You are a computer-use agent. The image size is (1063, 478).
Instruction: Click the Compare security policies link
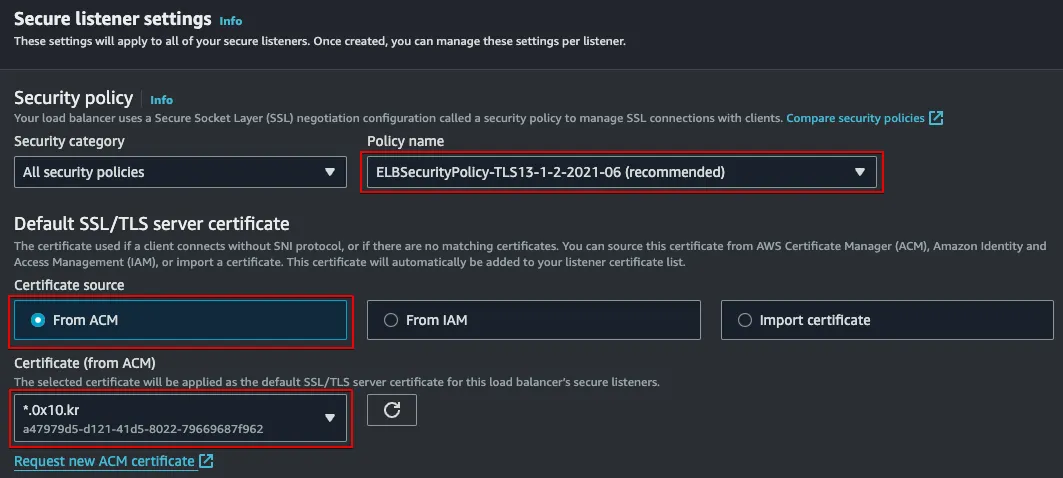[855, 118]
